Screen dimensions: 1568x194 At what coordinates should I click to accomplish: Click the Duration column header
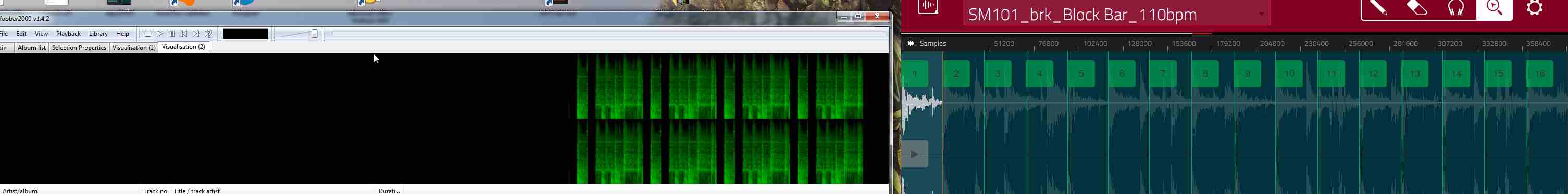(x=390, y=191)
